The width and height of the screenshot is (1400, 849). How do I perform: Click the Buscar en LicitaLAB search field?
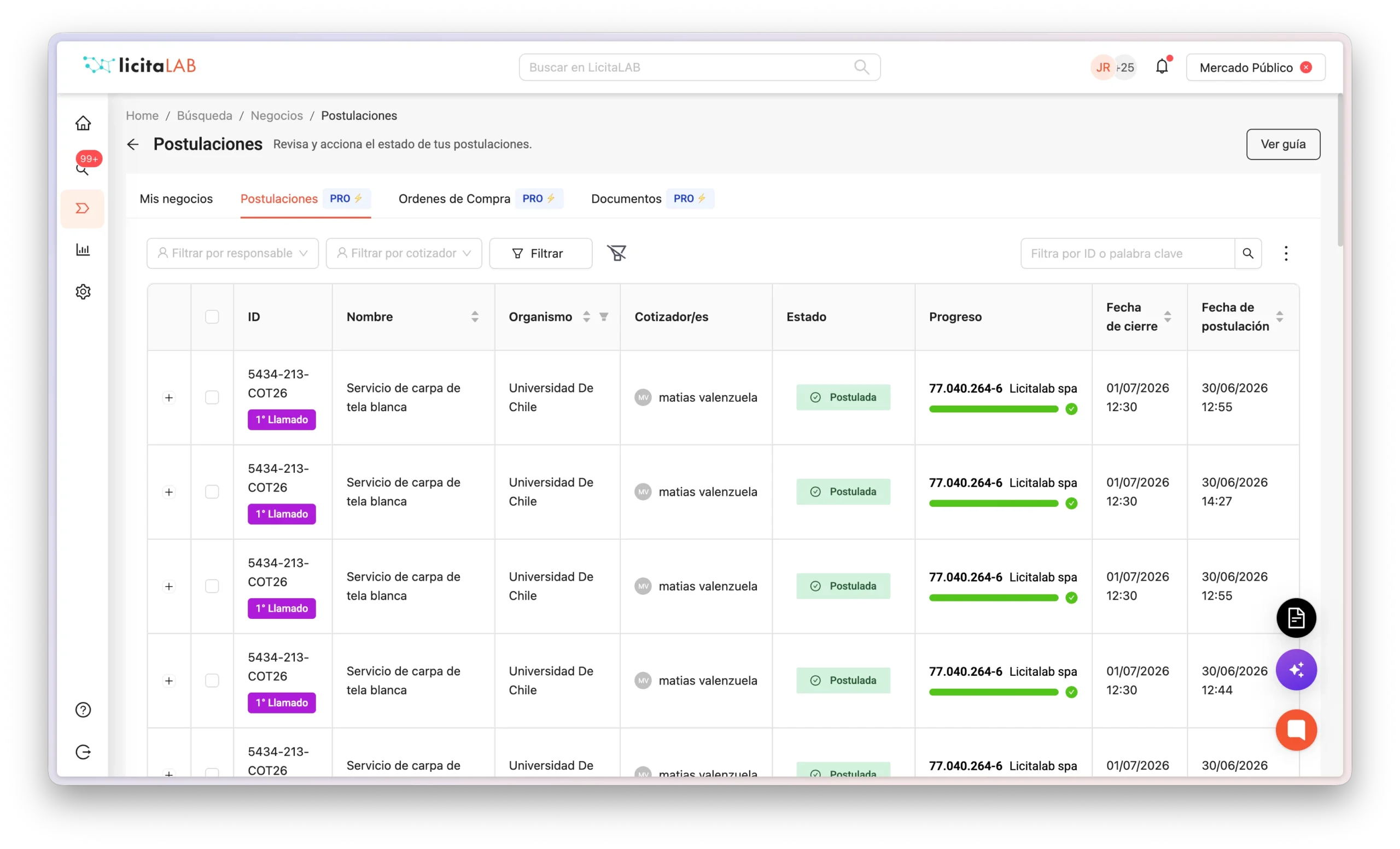click(699, 67)
